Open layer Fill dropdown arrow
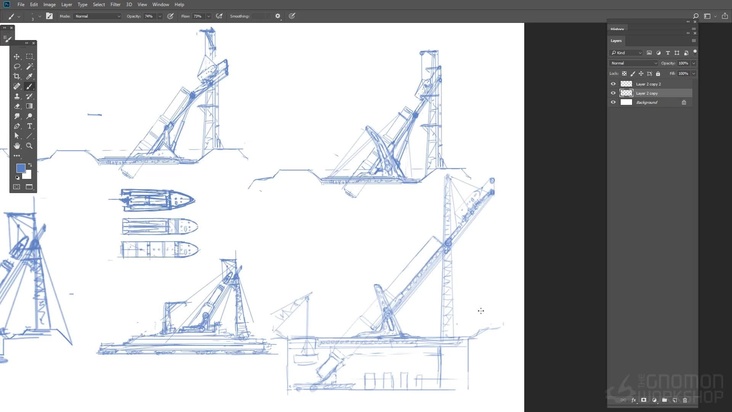 click(x=694, y=74)
